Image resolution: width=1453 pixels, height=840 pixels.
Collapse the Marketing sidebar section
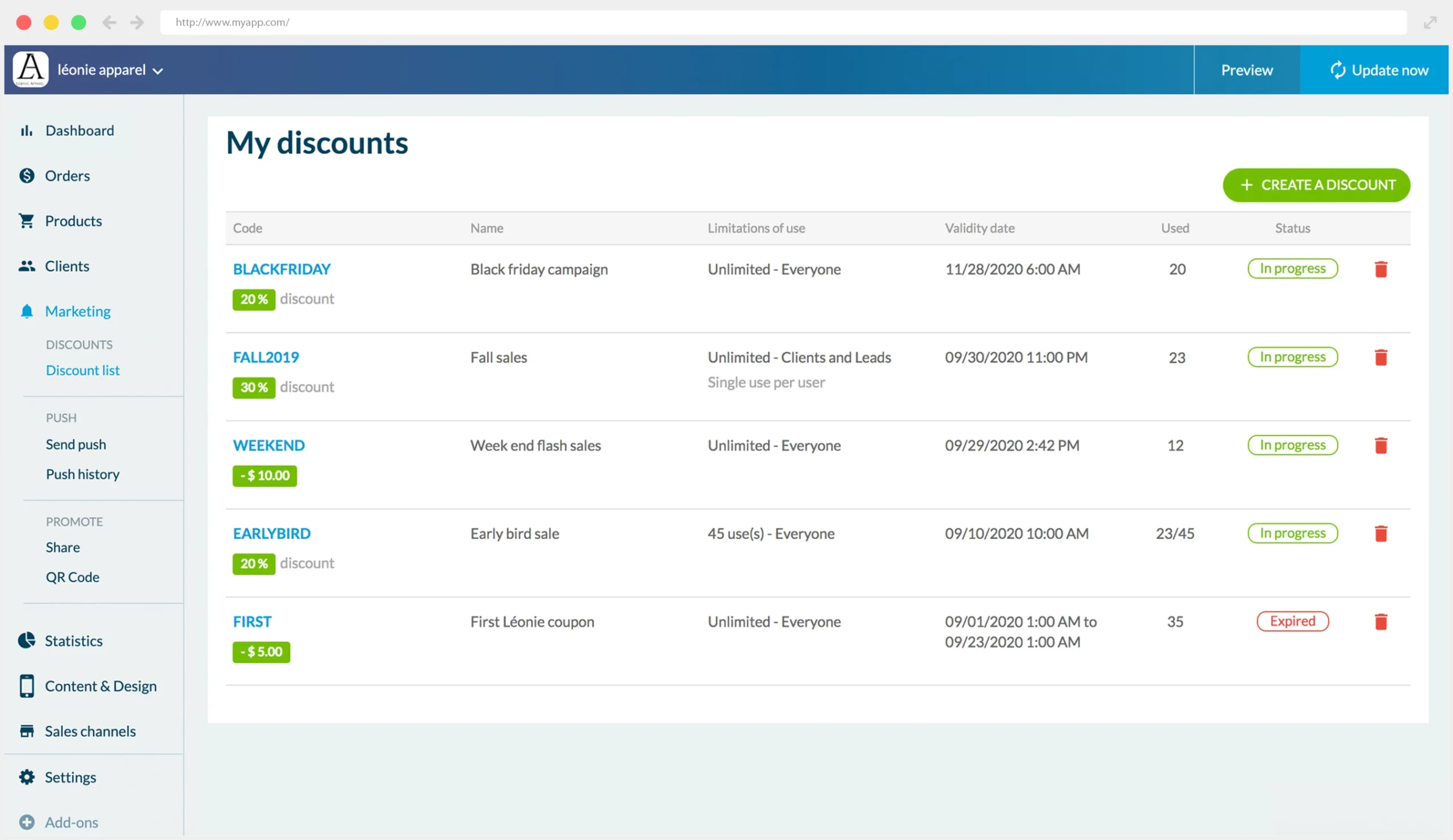coord(78,312)
